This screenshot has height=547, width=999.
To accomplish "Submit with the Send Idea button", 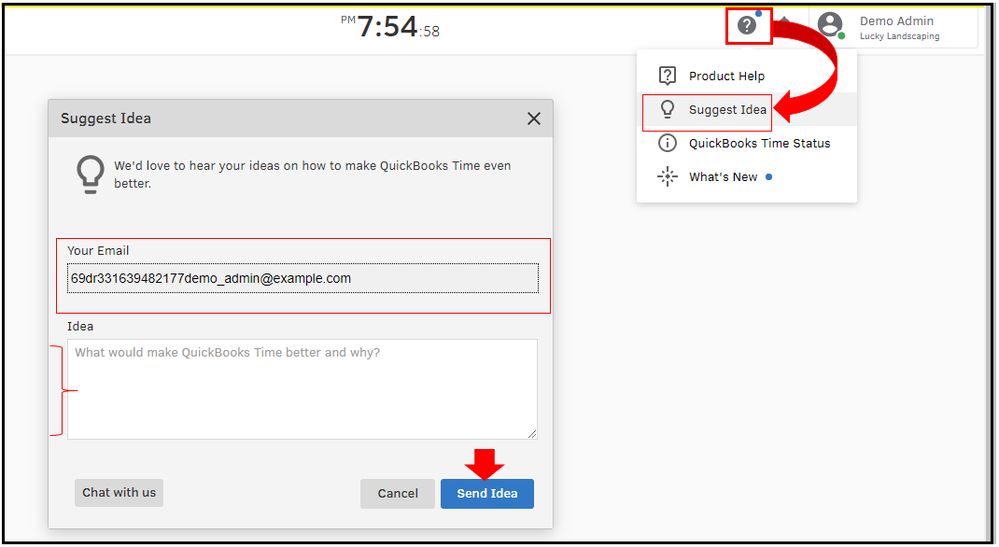I will (487, 494).
